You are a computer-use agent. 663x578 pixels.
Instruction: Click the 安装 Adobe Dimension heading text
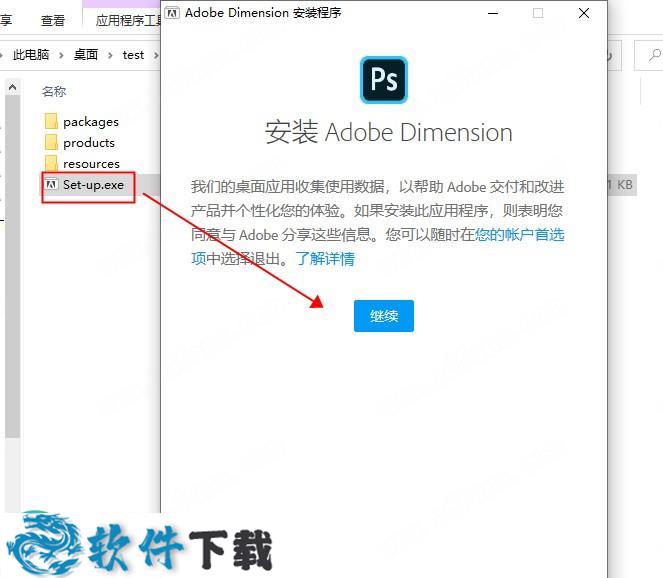tap(389, 132)
